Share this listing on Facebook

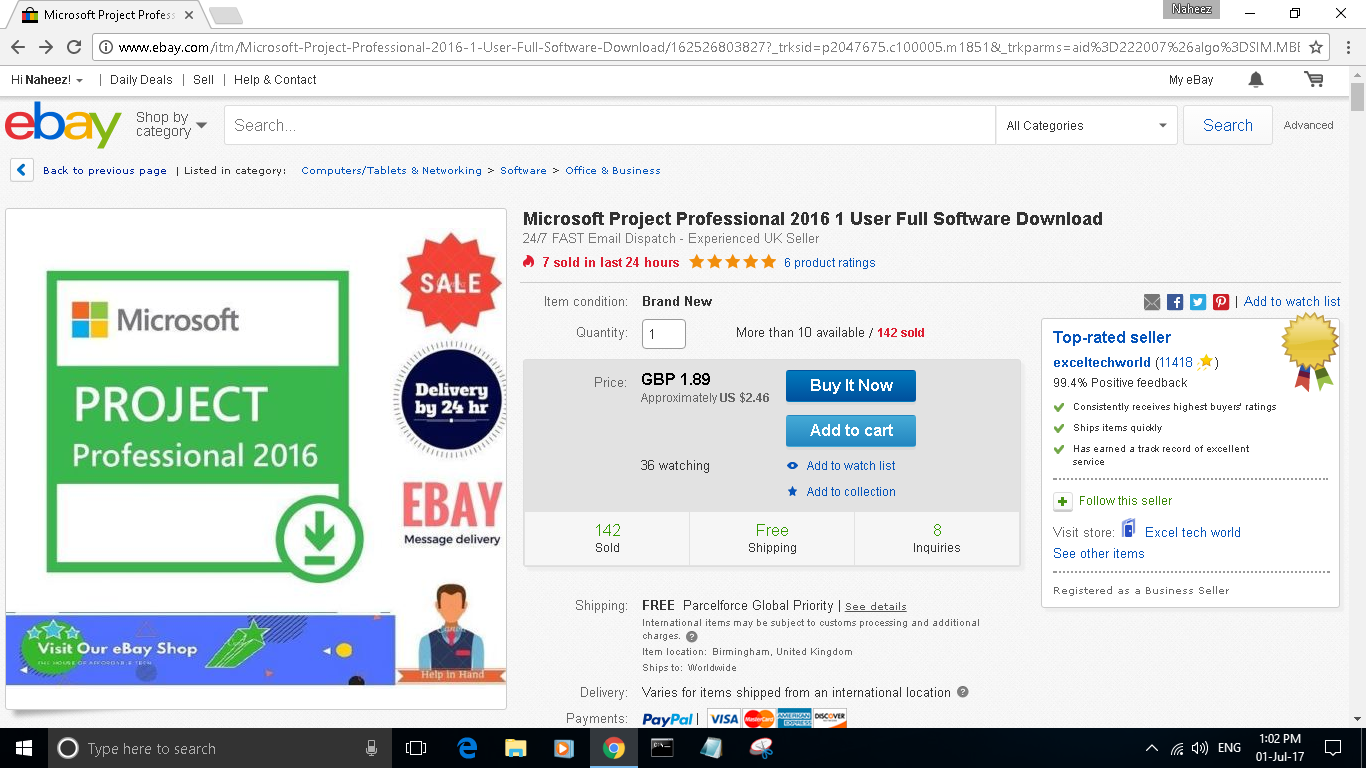[x=1175, y=302]
